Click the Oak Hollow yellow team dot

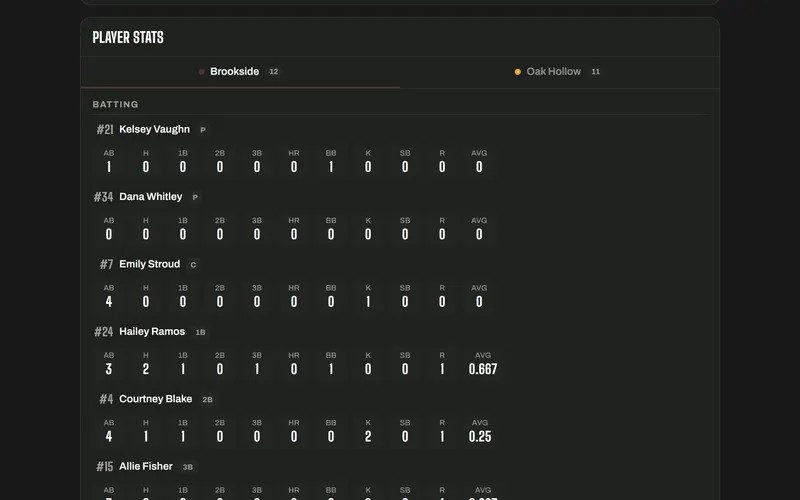point(517,72)
